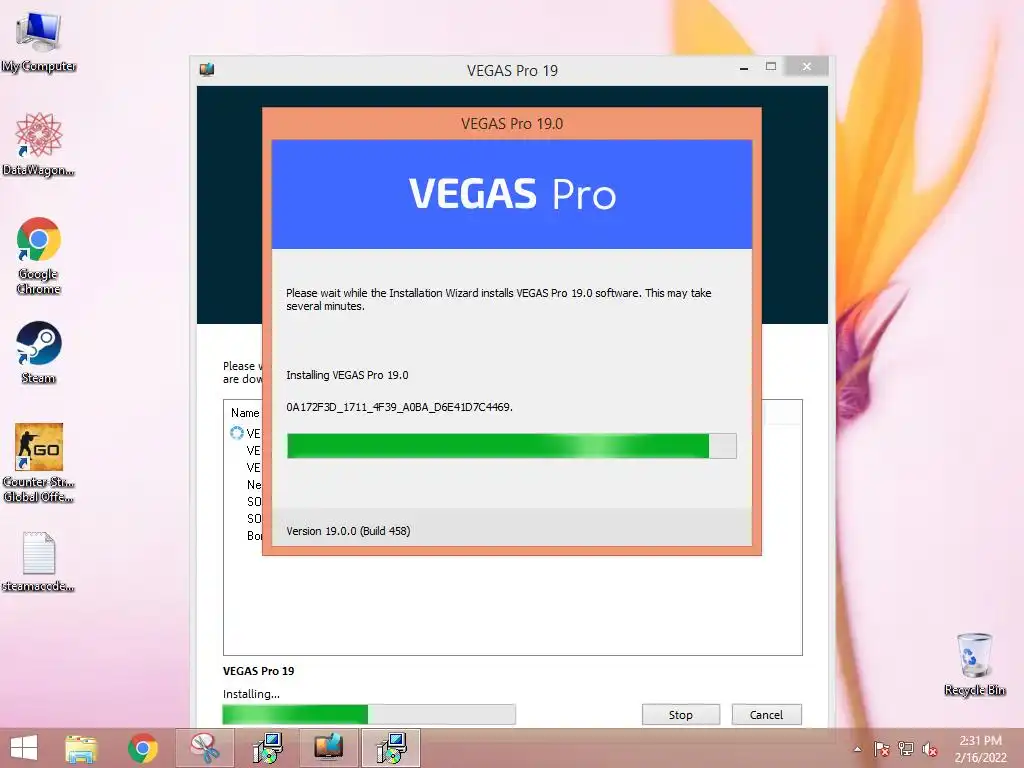Screen dimensions: 1024x768
Task: Switch to VEGAS Pro taskbar icon
Action: [328, 748]
